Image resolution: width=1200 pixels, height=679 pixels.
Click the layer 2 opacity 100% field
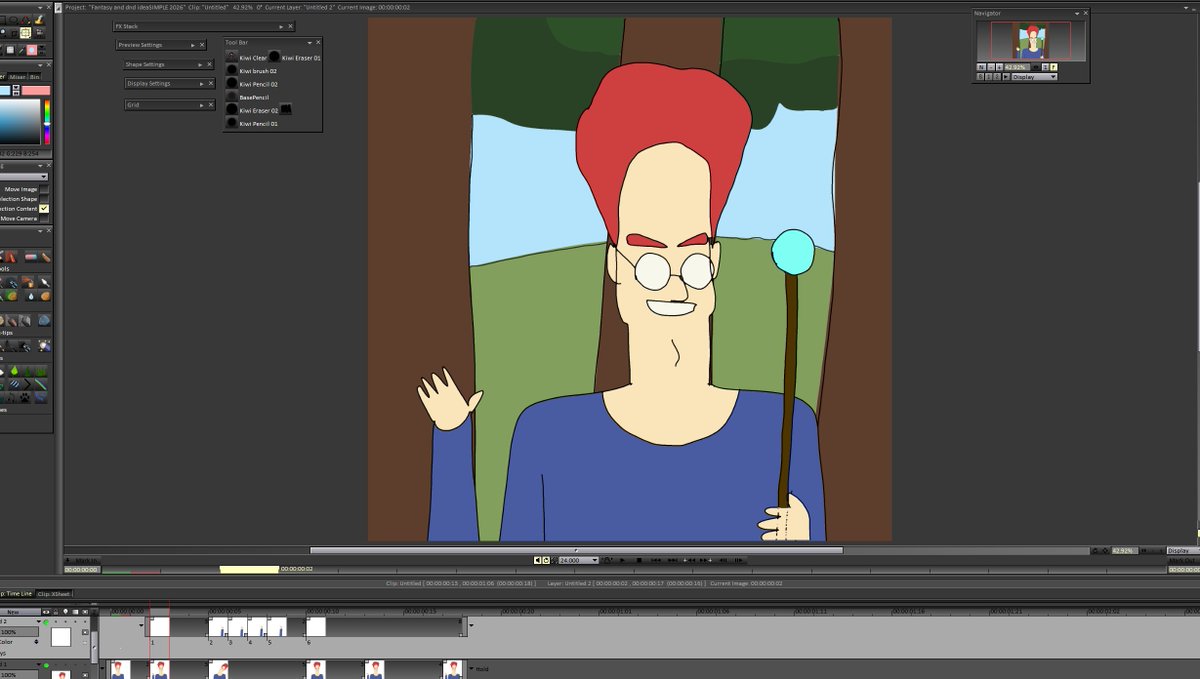click(x=20, y=632)
